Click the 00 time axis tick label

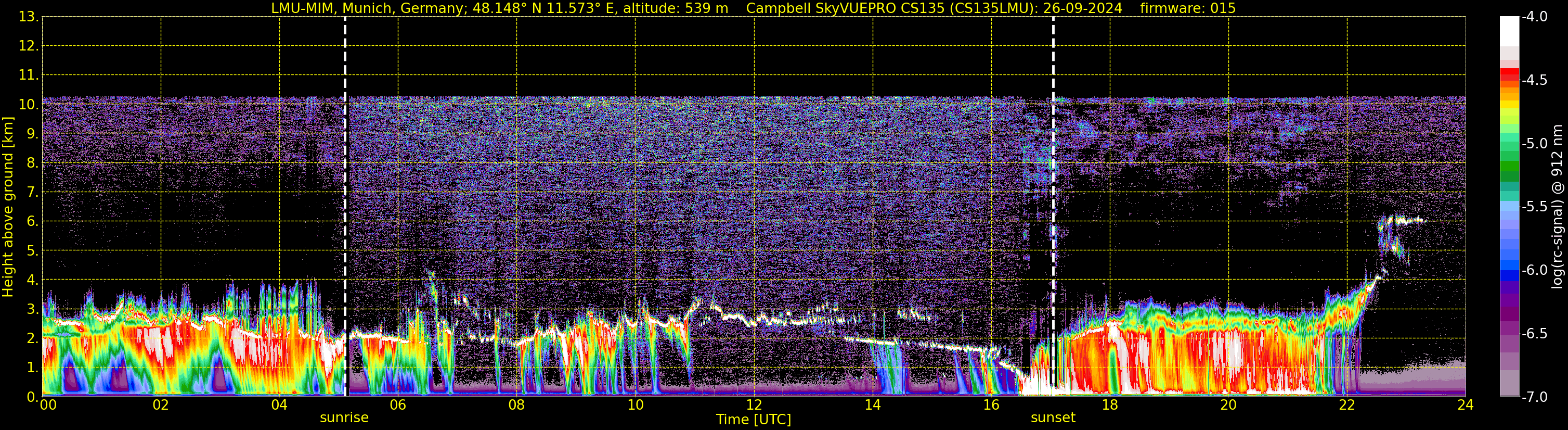coord(48,405)
